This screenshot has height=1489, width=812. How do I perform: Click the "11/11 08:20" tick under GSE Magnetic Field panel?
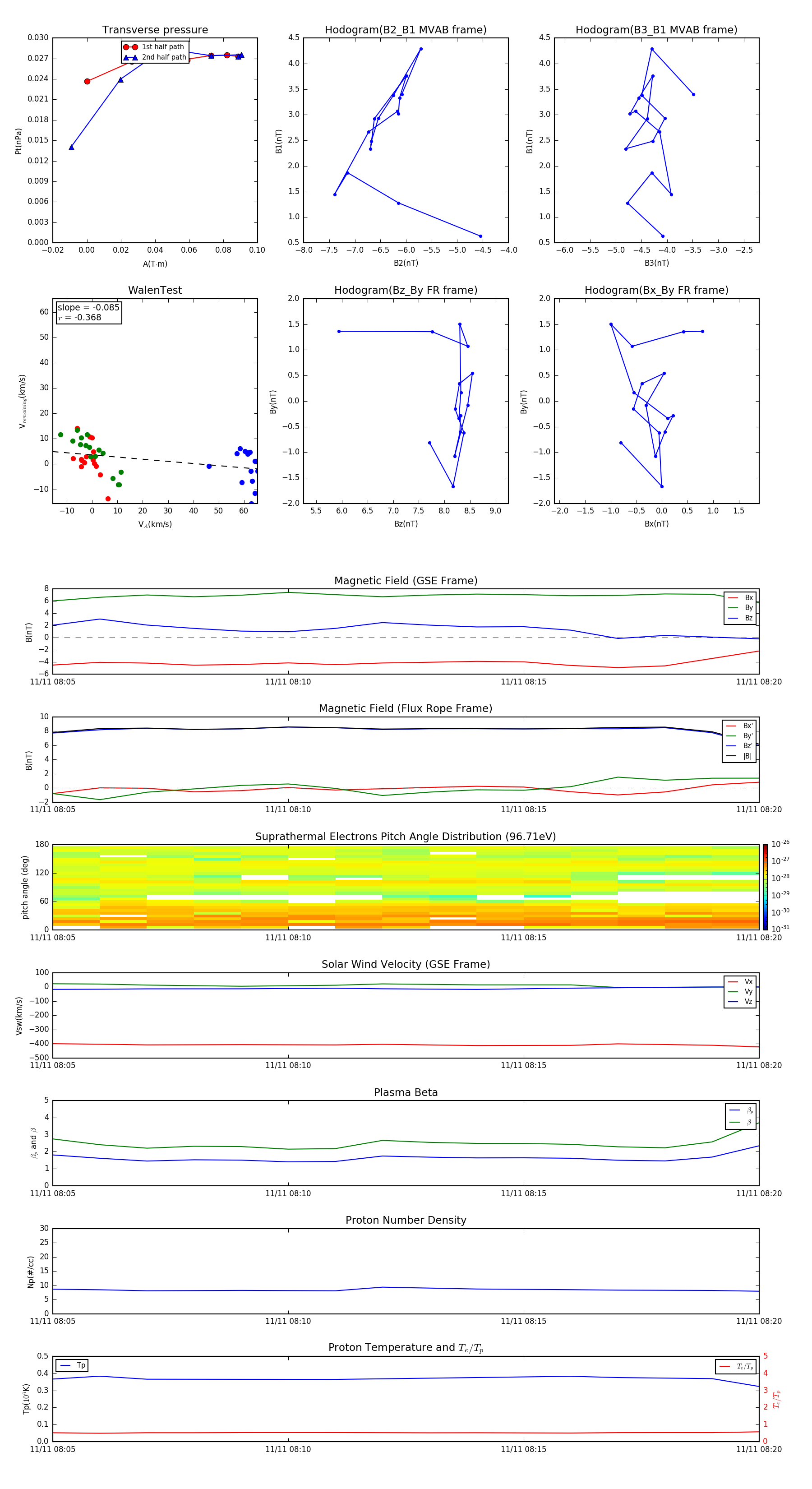point(759,682)
